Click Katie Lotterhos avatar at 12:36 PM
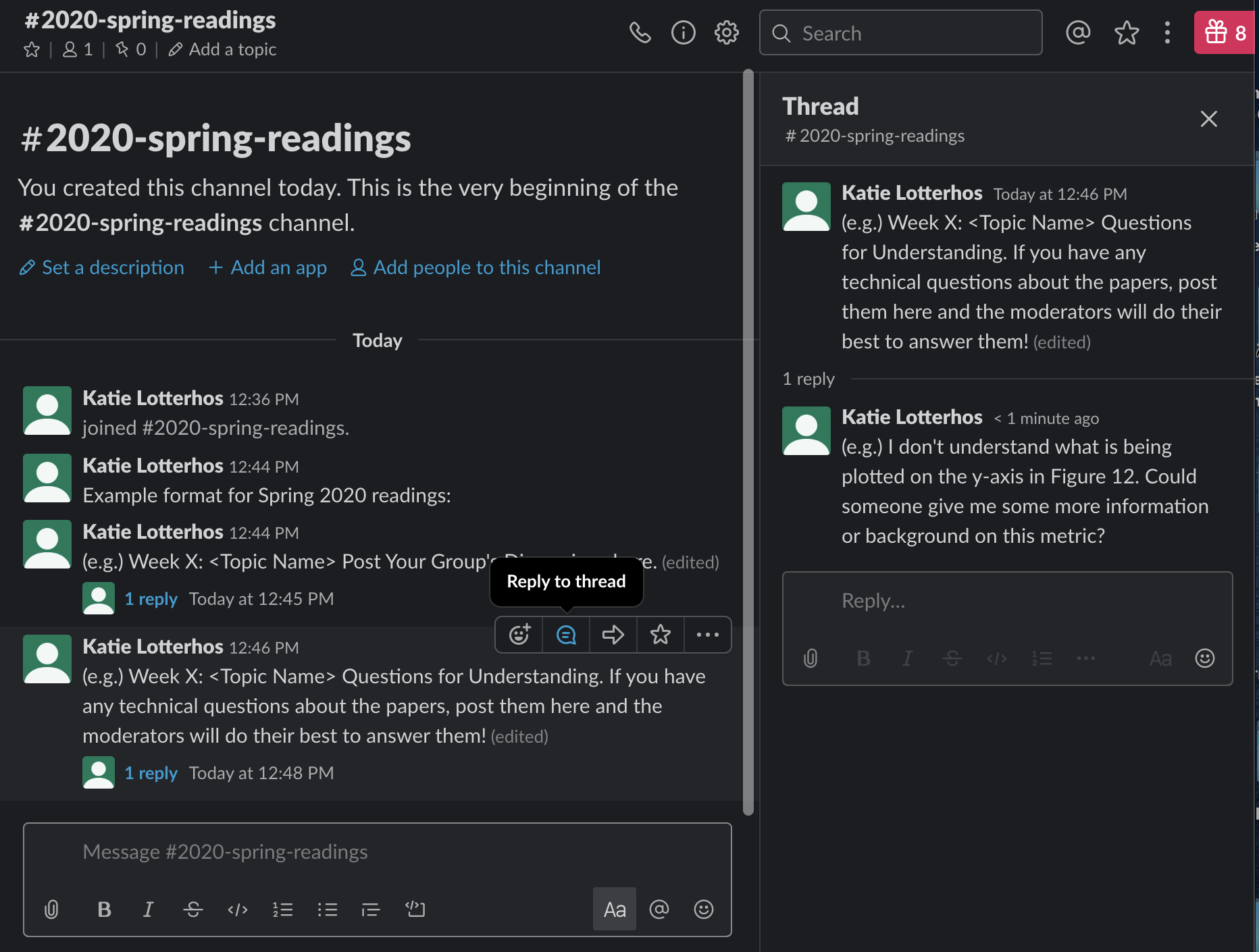Image resolution: width=1259 pixels, height=952 pixels. pos(47,411)
